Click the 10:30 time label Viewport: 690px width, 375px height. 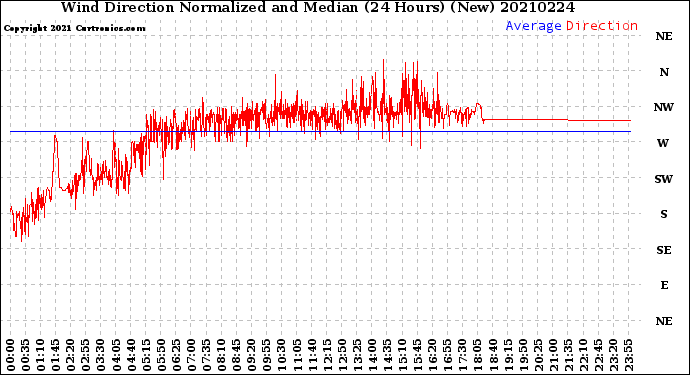tap(282, 355)
